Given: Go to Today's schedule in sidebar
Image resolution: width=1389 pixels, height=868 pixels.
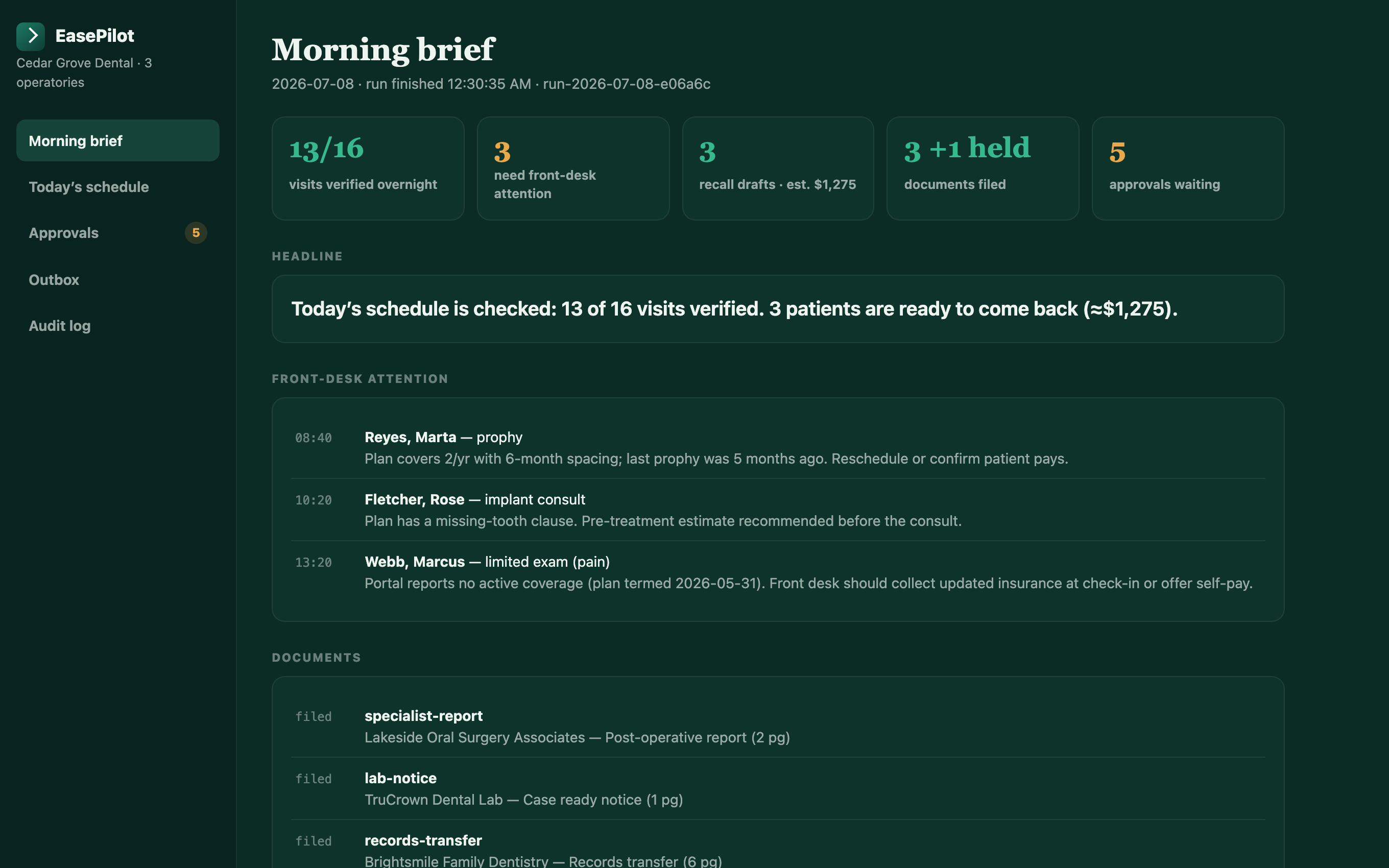Looking at the screenshot, I should coord(117,187).
